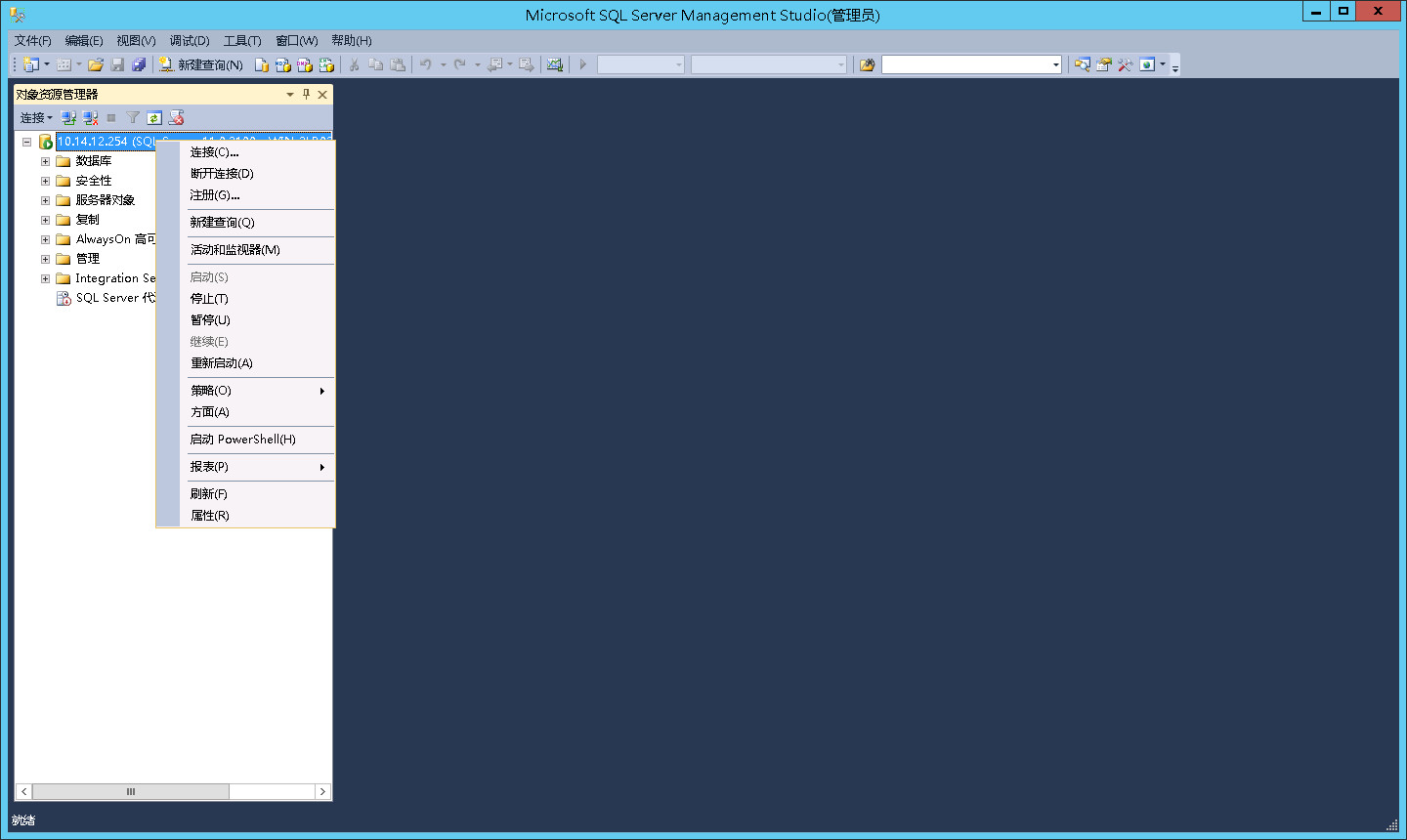Click the Activity Monitor toolbar icon
The image size is (1407, 840).
pos(555,64)
